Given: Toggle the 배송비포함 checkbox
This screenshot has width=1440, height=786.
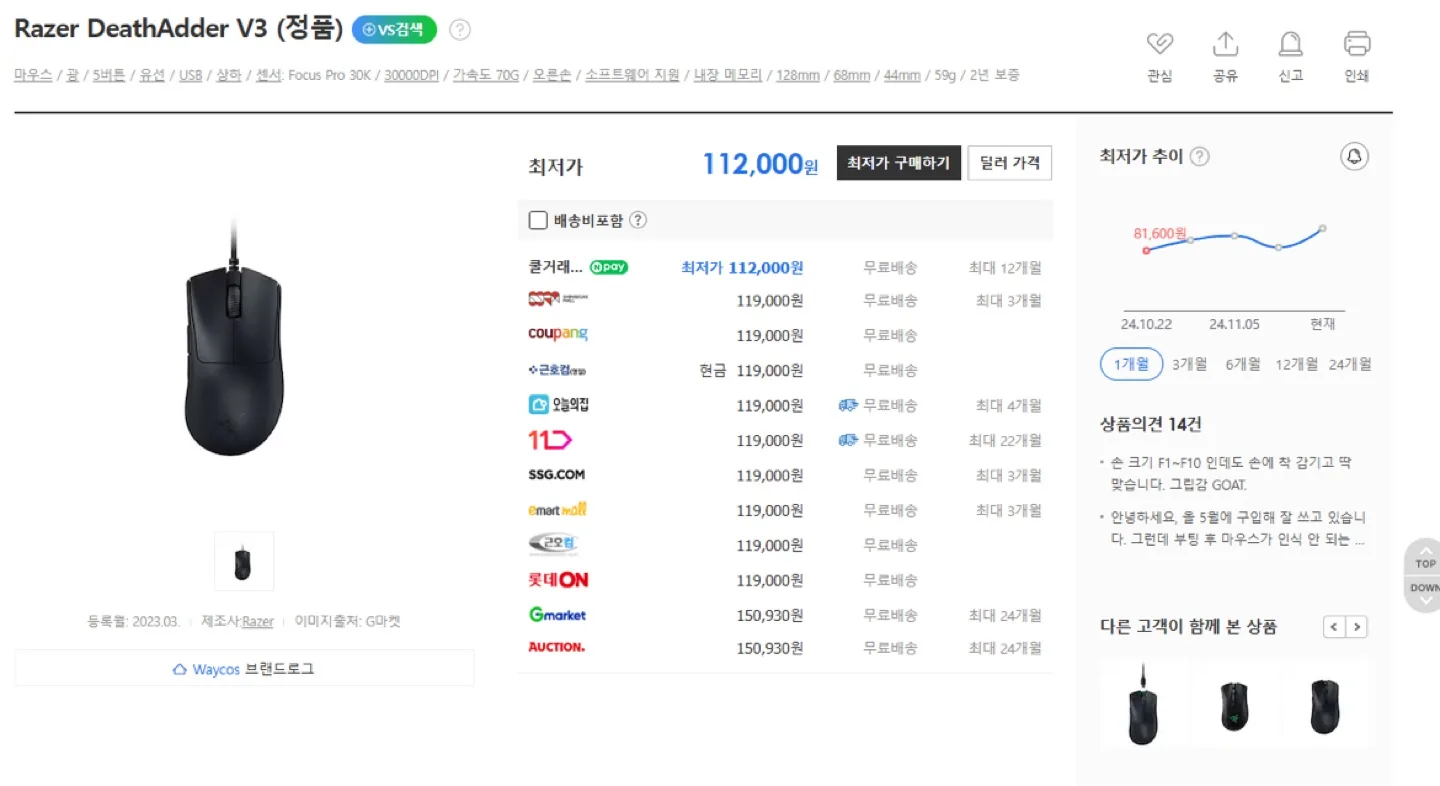Looking at the screenshot, I should point(538,220).
